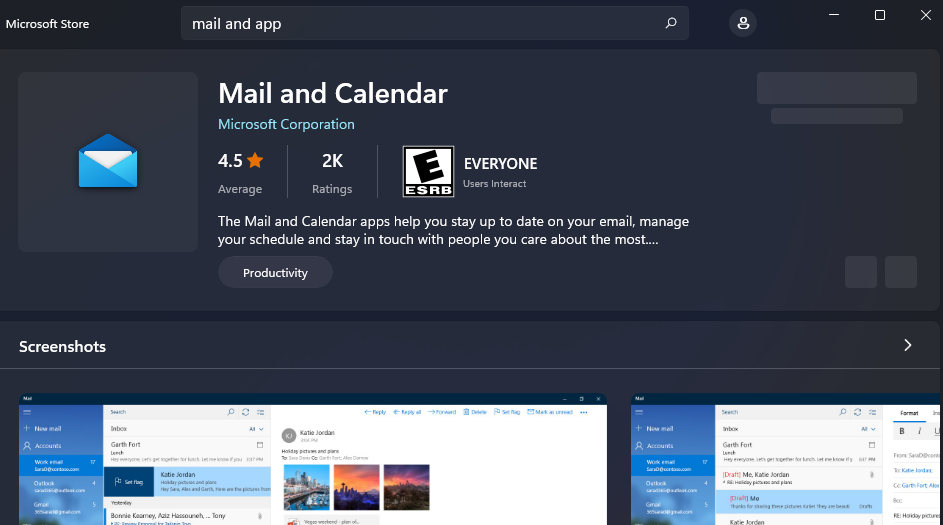This screenshot has height=525, width=943.
Task: Open the Microsoft Corporation publisher link
Action: coord(286,124)
